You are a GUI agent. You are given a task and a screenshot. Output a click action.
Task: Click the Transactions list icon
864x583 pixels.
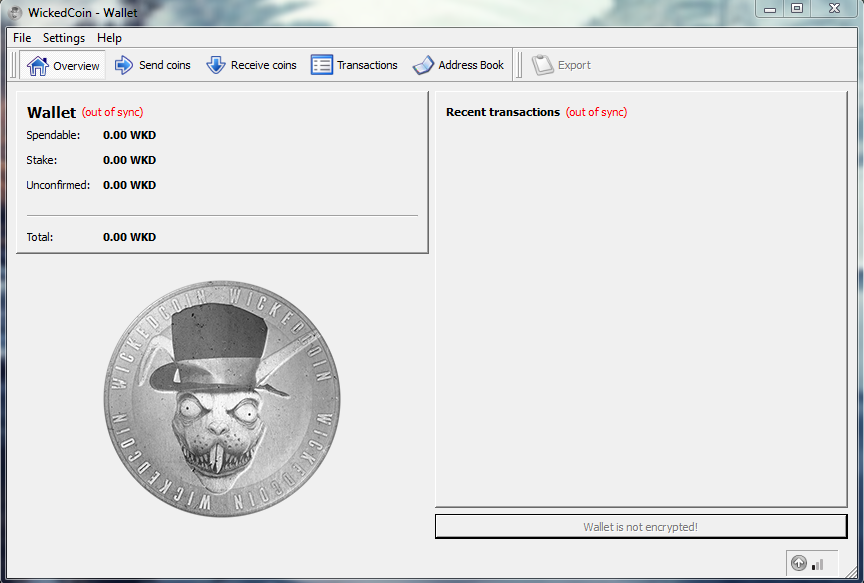pos(322,65)
